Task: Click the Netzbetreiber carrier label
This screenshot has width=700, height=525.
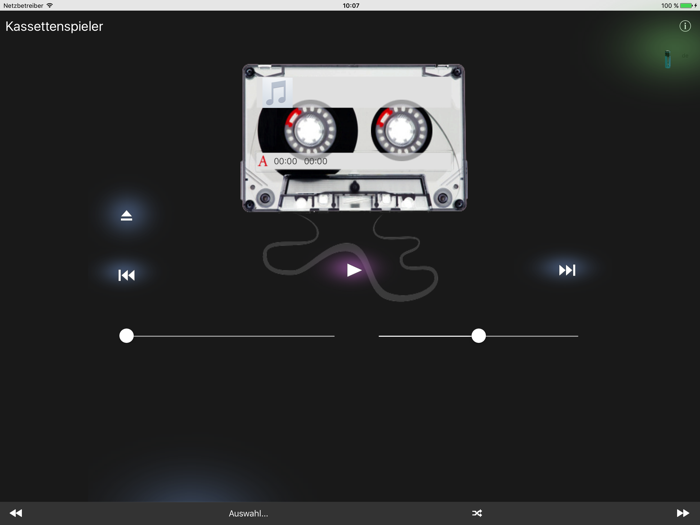Action: click(x=23, y=5)
